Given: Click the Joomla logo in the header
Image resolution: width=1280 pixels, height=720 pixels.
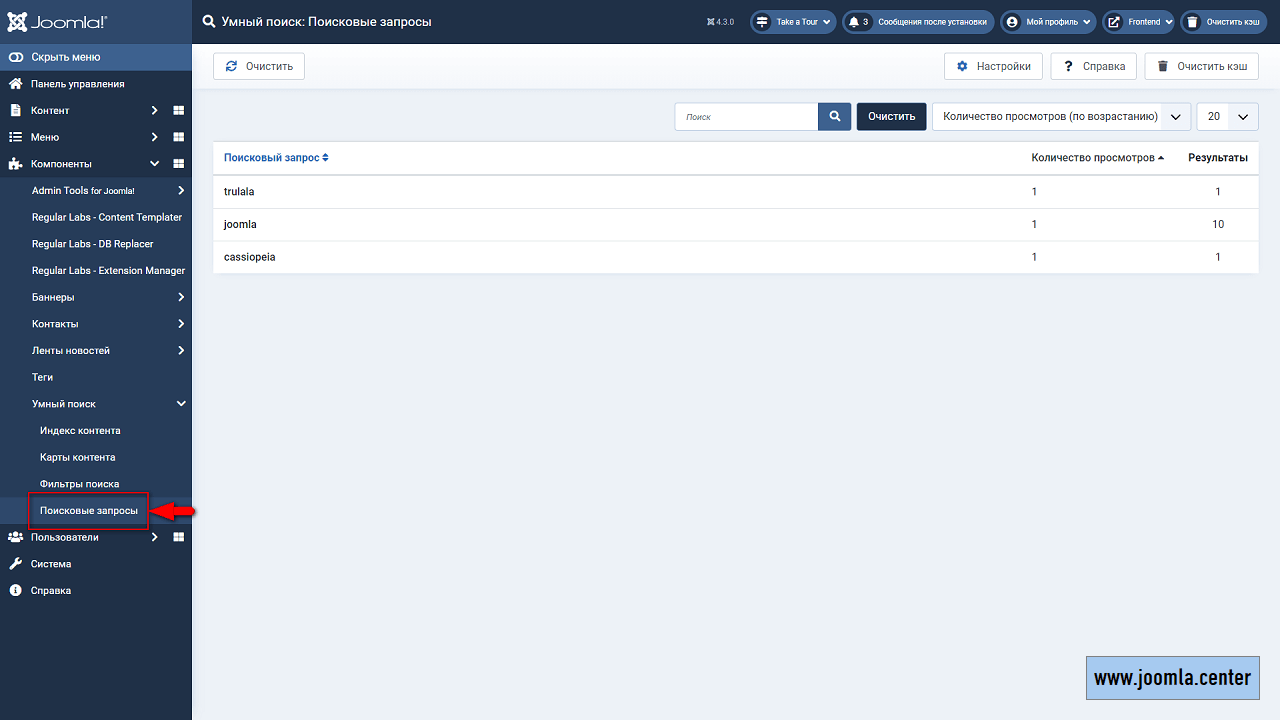Looking at the screenshot, I should tap(57, 21).
